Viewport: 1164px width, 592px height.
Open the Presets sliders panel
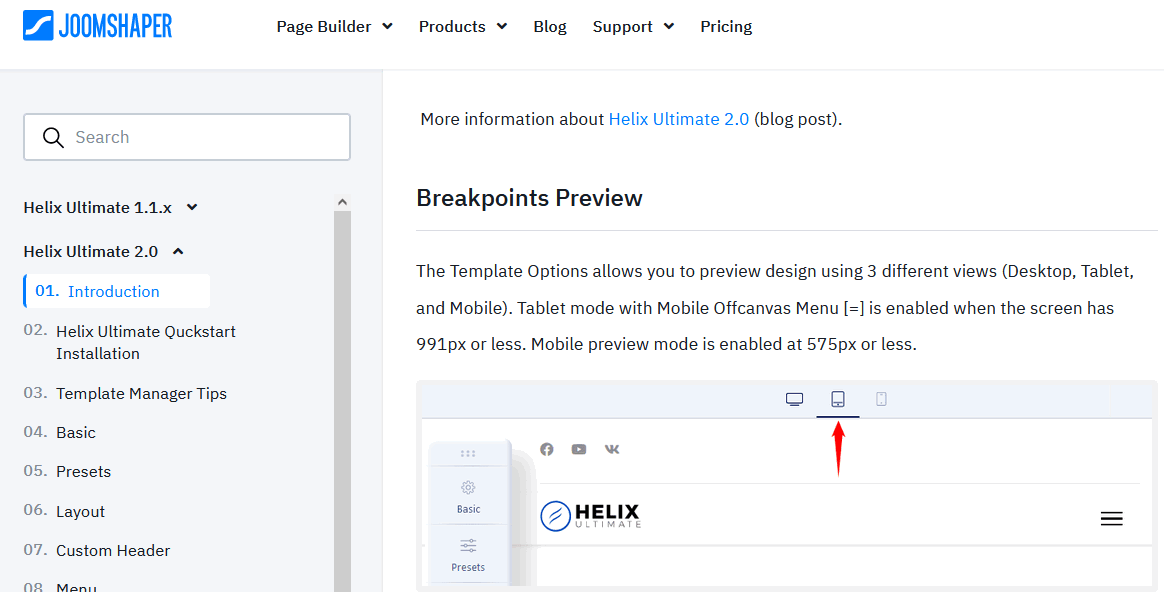(468, 554)
